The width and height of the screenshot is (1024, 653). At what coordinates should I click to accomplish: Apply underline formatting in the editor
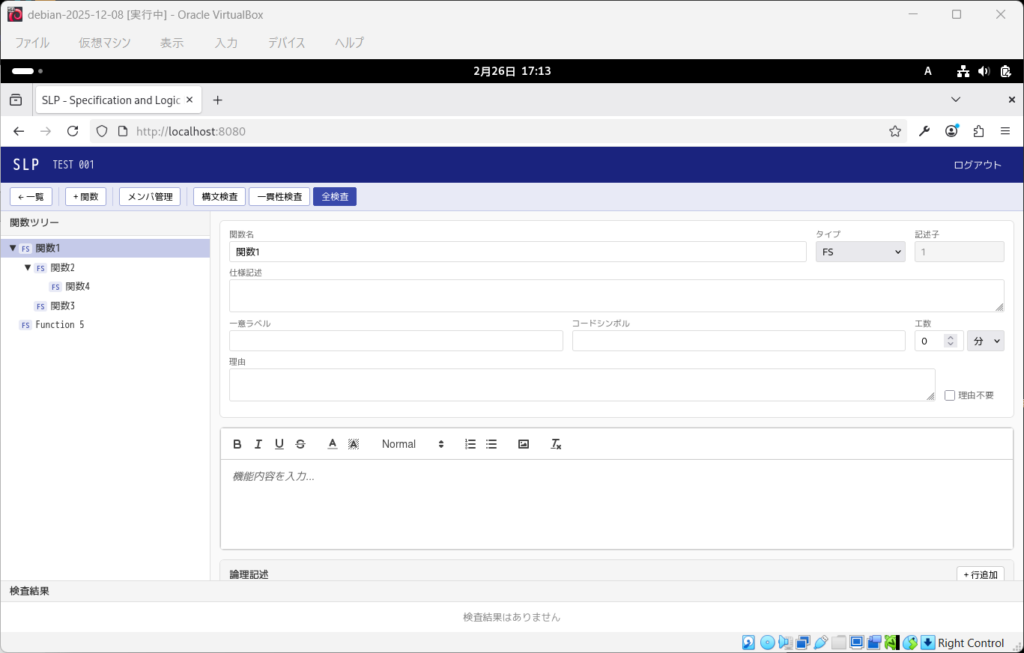click(279, 444)
